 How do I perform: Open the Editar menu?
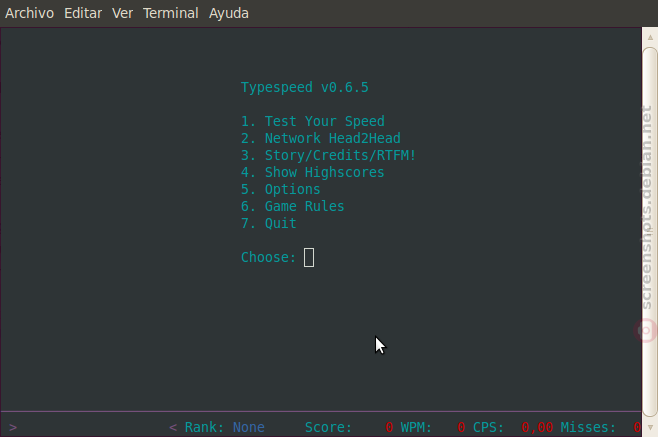tap(83, 13)
